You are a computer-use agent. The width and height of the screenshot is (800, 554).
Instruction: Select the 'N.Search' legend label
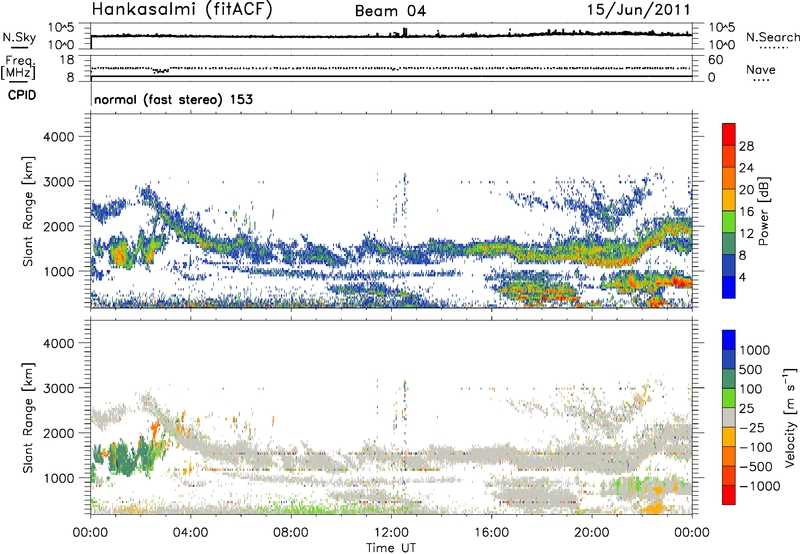click(x=772, y=37)
